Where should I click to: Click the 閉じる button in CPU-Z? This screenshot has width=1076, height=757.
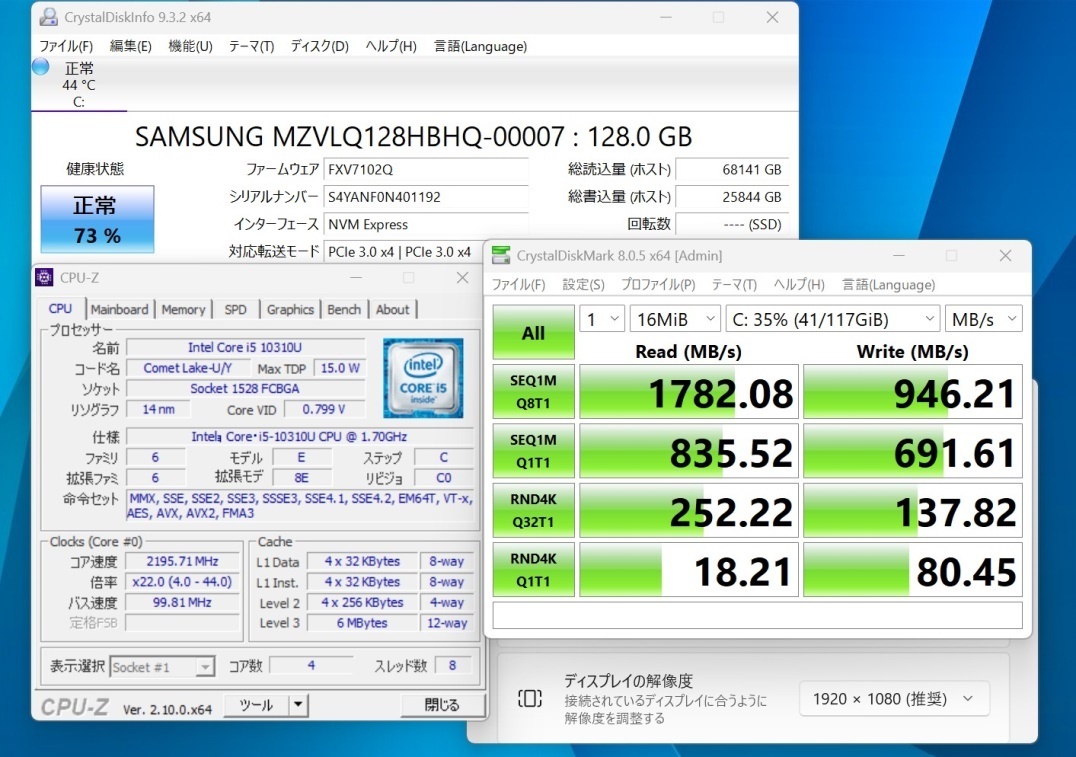point(442,705)
